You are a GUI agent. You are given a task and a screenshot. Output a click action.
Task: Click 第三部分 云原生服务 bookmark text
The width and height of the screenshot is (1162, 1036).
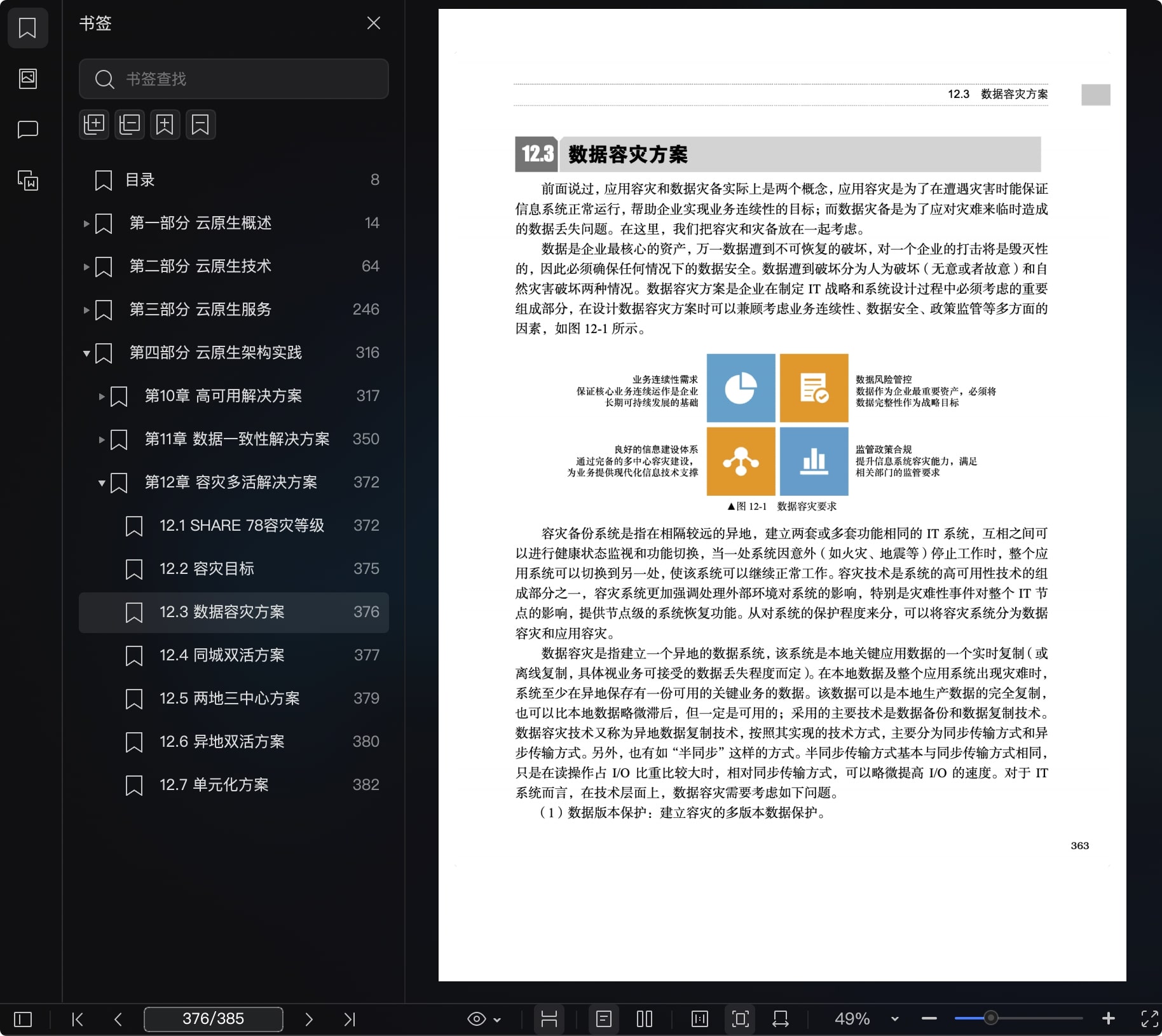click(x=200, y=310)
